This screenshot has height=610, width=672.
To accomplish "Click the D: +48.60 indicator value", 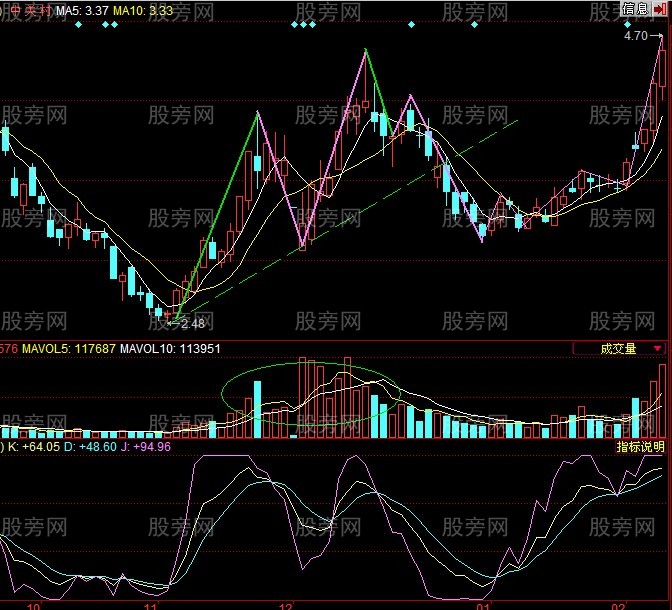I will [x=90, y=447].
